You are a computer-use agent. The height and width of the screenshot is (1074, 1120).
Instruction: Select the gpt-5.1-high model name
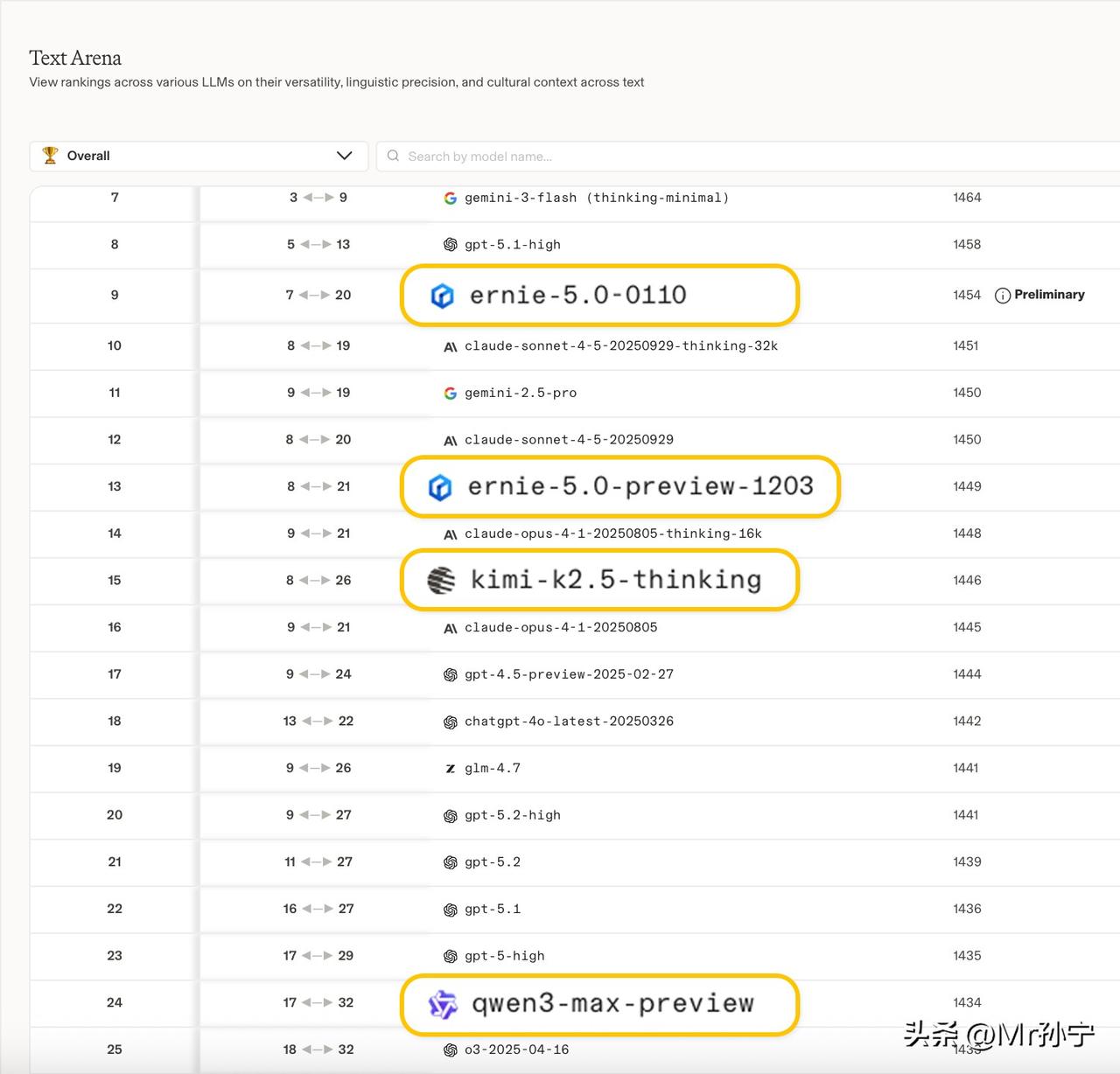513,245
